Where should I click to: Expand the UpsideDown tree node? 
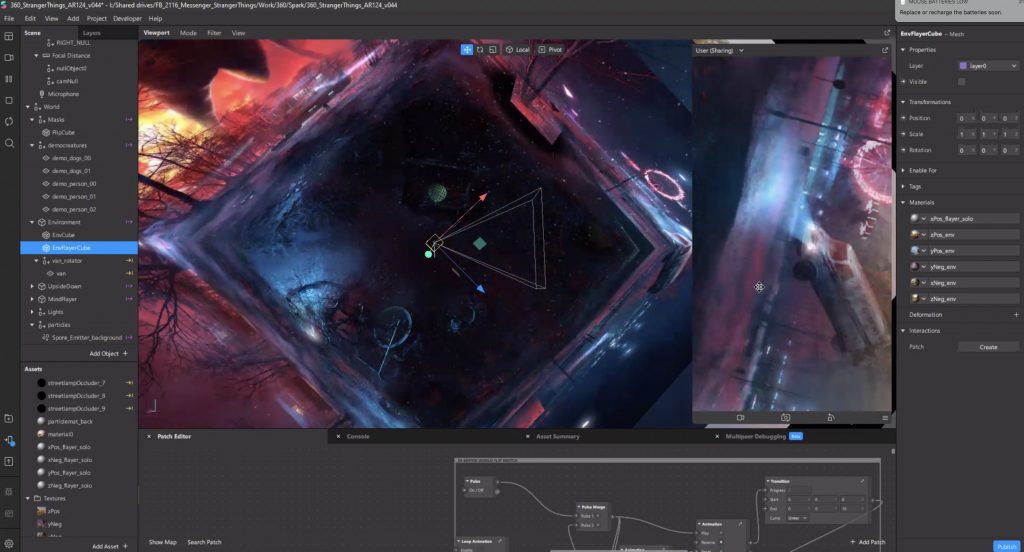(32, 286)
